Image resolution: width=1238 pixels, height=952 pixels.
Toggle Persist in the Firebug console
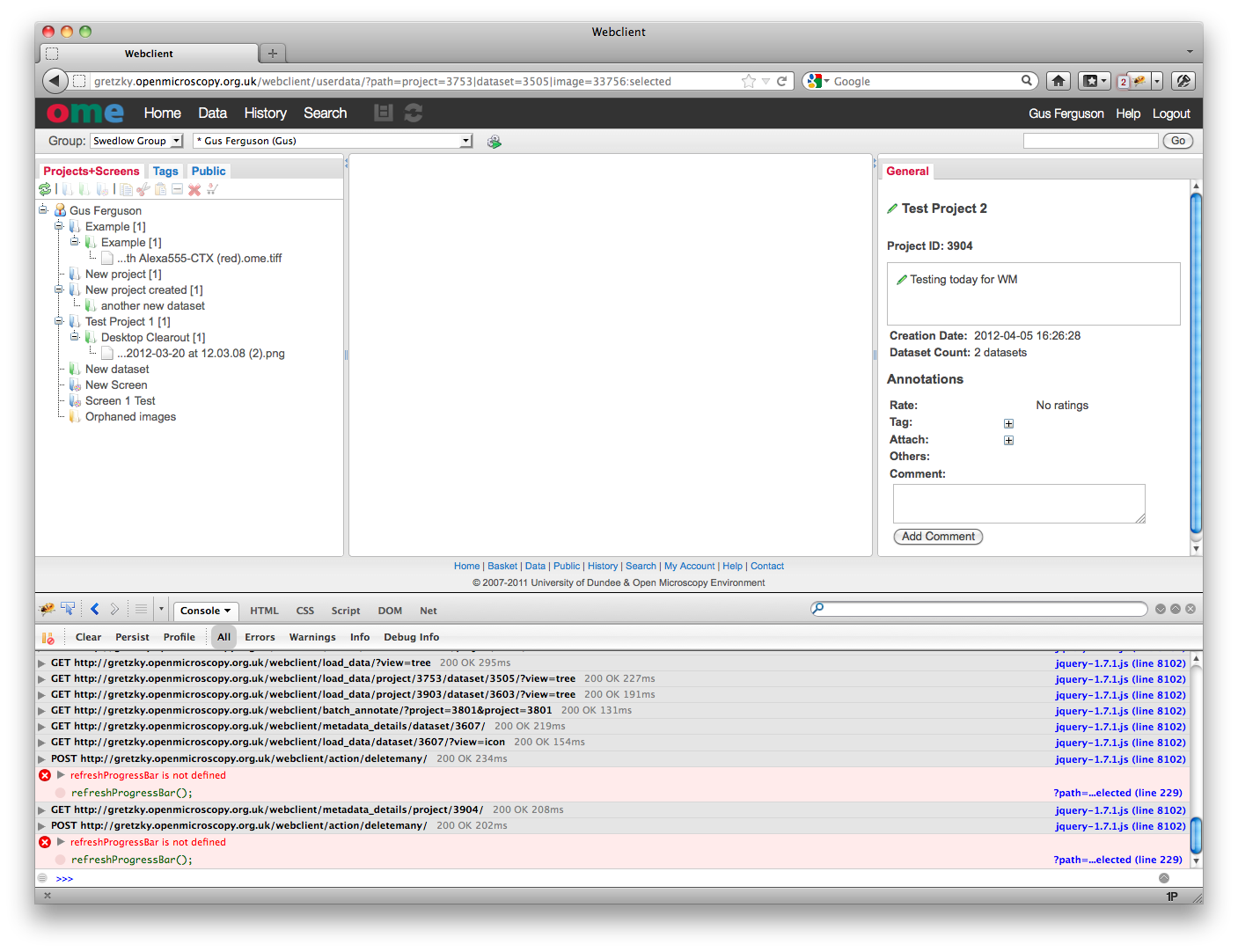point(132,637)
